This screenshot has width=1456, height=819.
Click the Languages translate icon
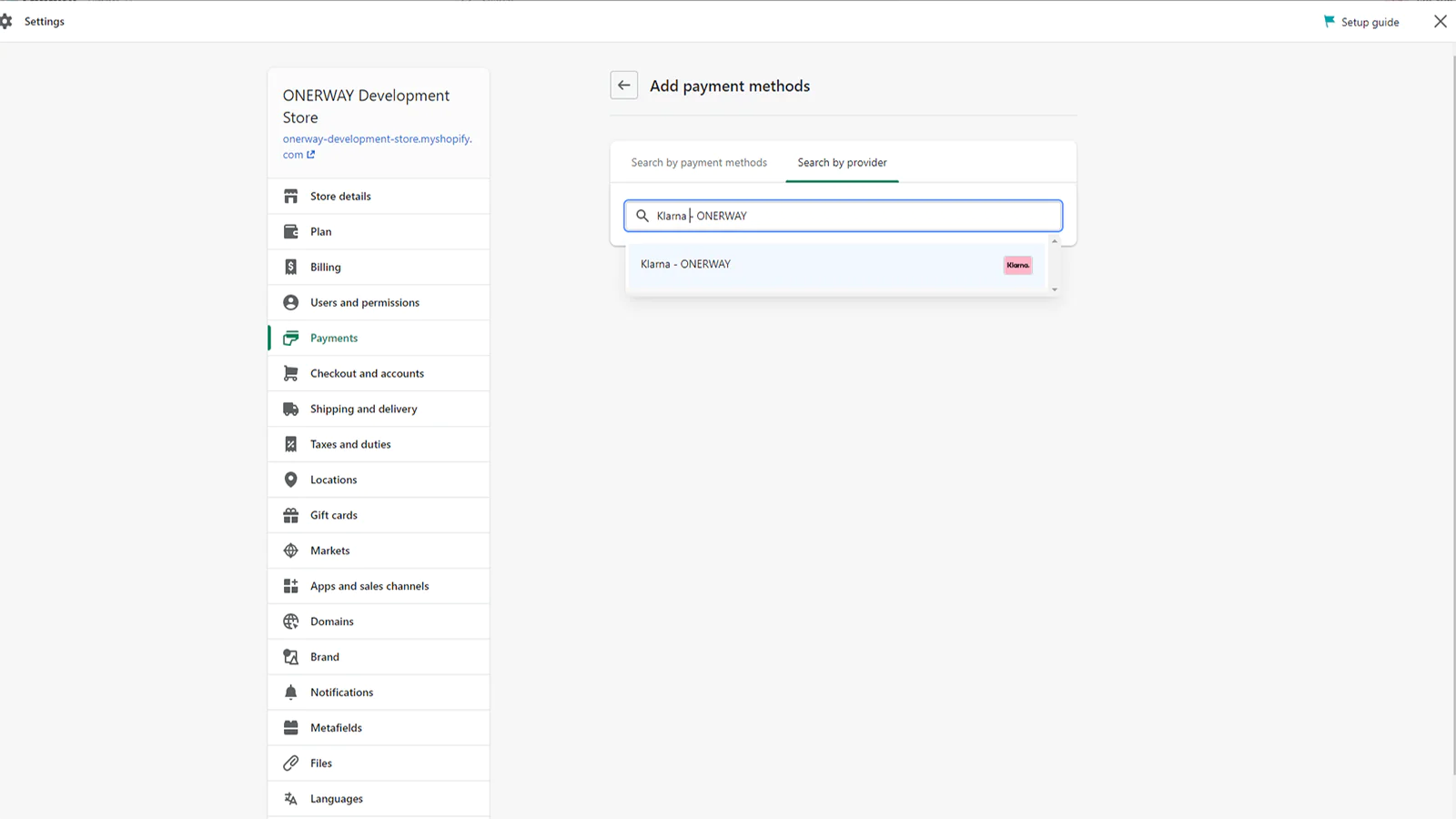pos(291,800)
